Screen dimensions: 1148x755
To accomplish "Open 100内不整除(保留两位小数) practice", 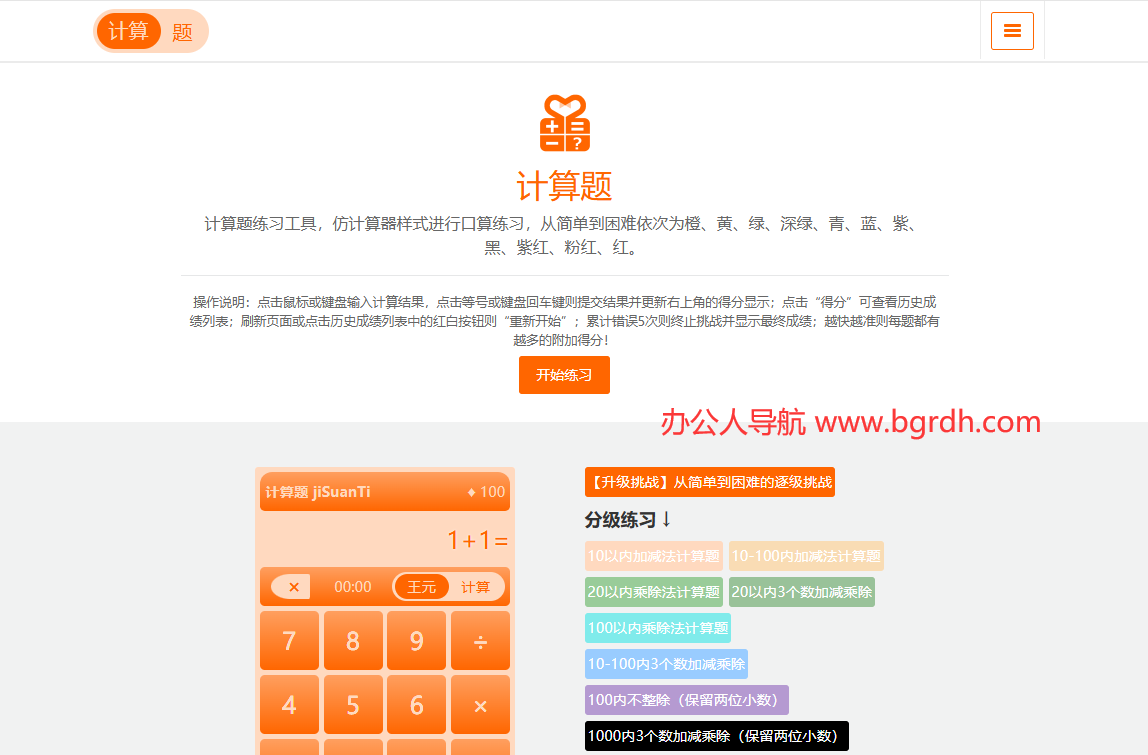I will click(687, 699).
